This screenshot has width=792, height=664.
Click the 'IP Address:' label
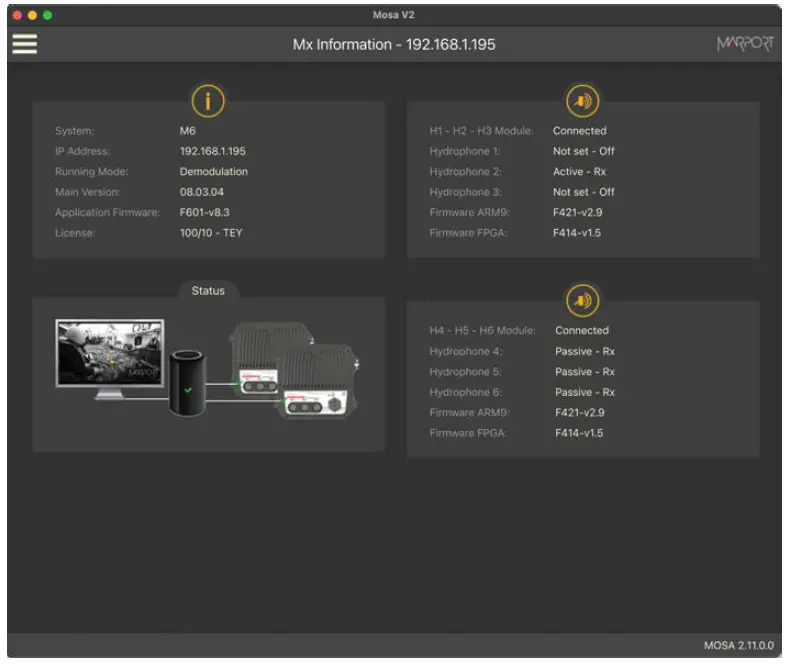(82, 151)
